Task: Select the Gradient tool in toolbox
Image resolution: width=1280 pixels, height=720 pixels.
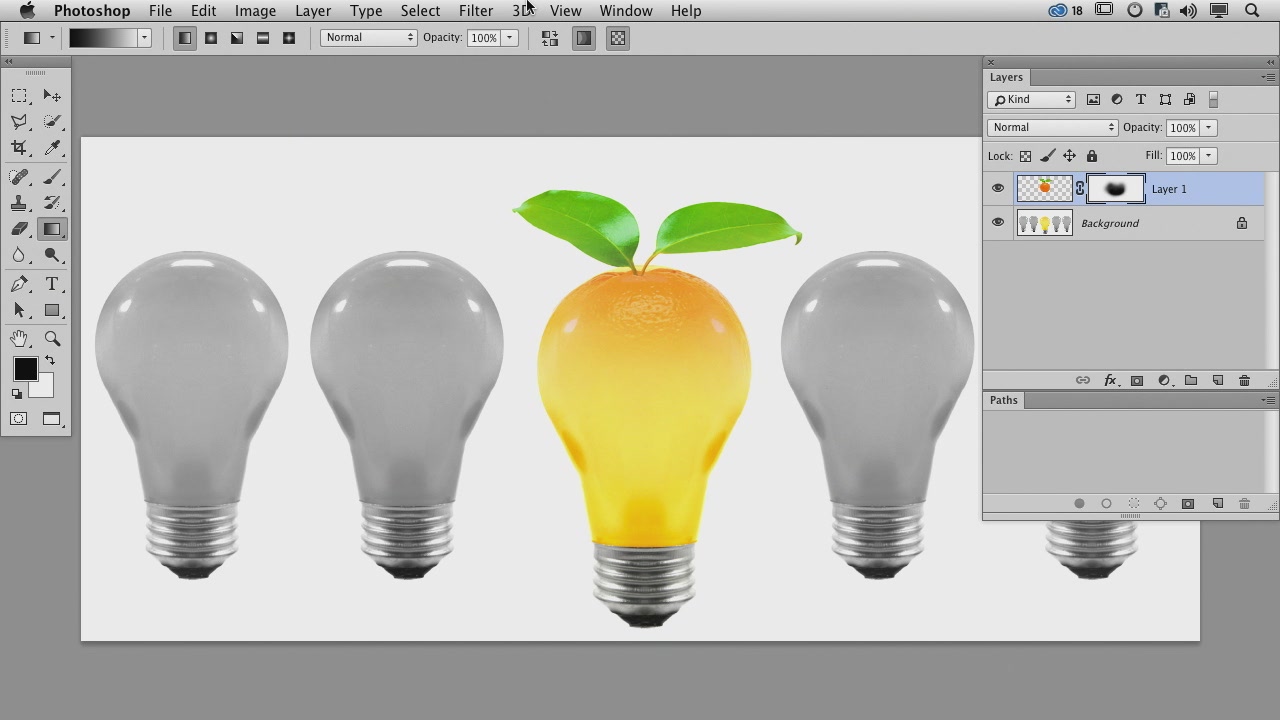Action: pyautogui.click(x=52, y=229)
